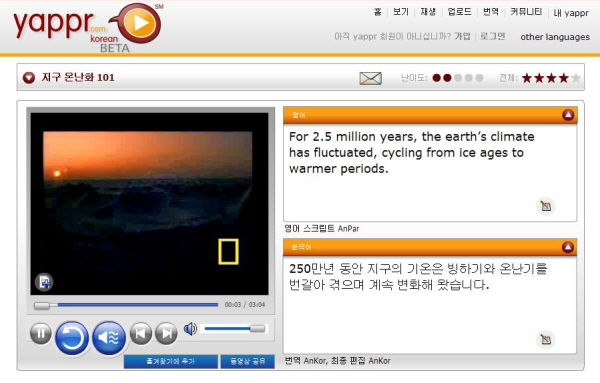This screenshot has width=600, height=383.
Task: Toggle the slow audio playback button
Action: [109, 338]
